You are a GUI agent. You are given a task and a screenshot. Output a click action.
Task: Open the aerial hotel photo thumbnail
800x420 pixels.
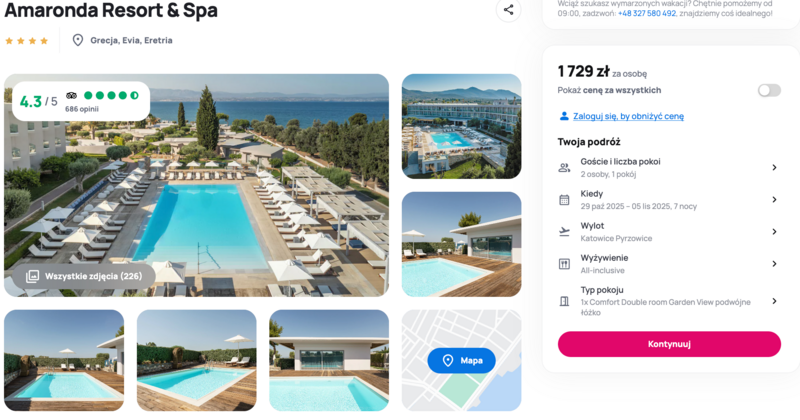(461, 126)
